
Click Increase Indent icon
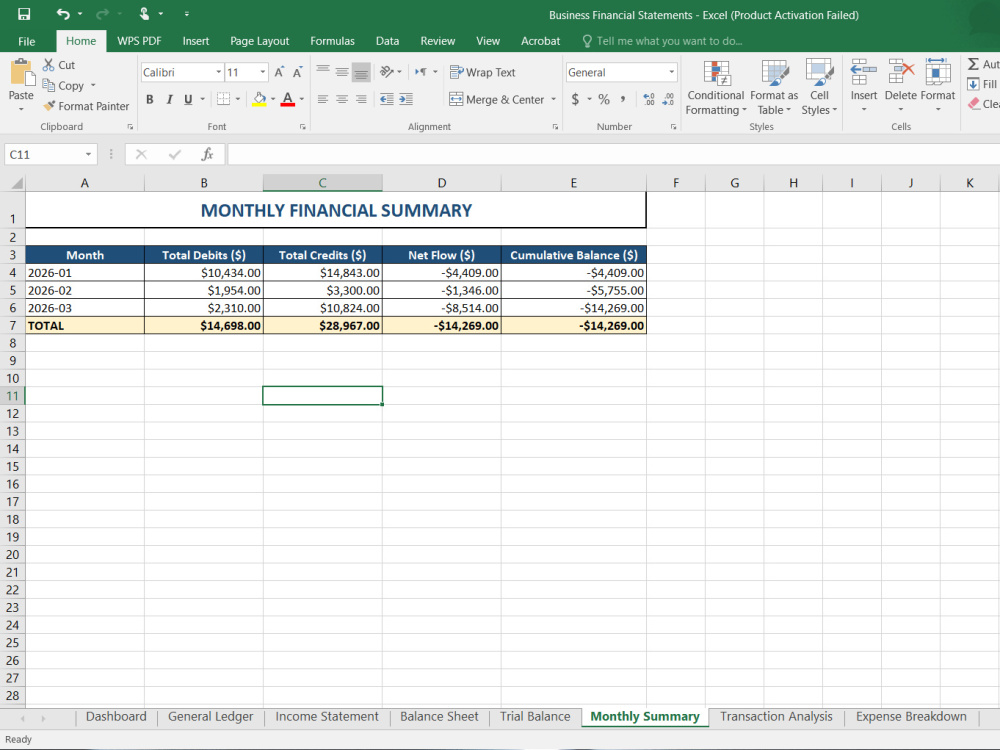(x=406, y=99)
